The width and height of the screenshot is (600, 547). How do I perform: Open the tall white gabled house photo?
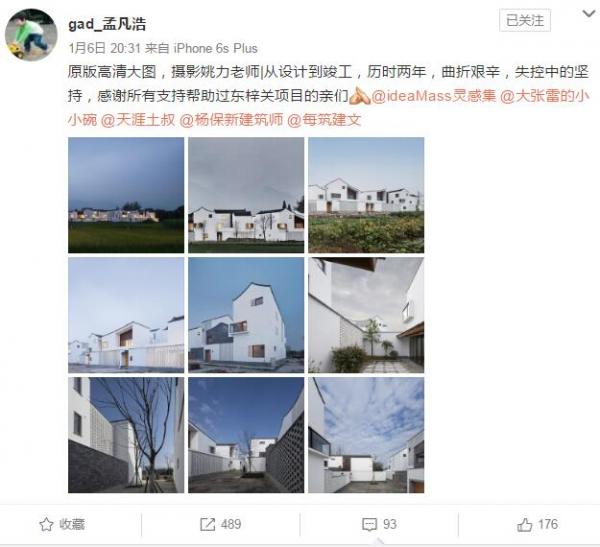click(246, 315)
